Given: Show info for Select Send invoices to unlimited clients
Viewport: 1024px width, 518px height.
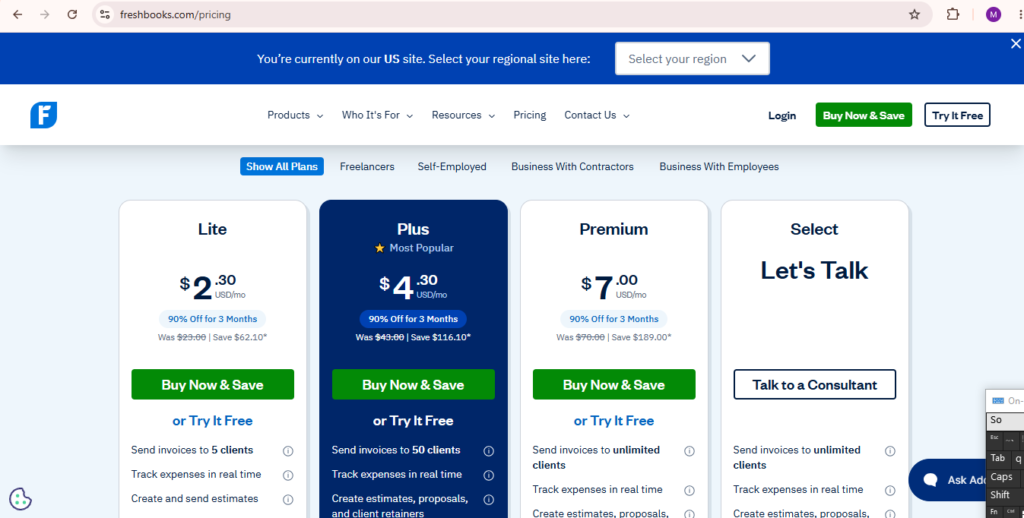Looking at the screenshot, I should [x=889, y=451].
